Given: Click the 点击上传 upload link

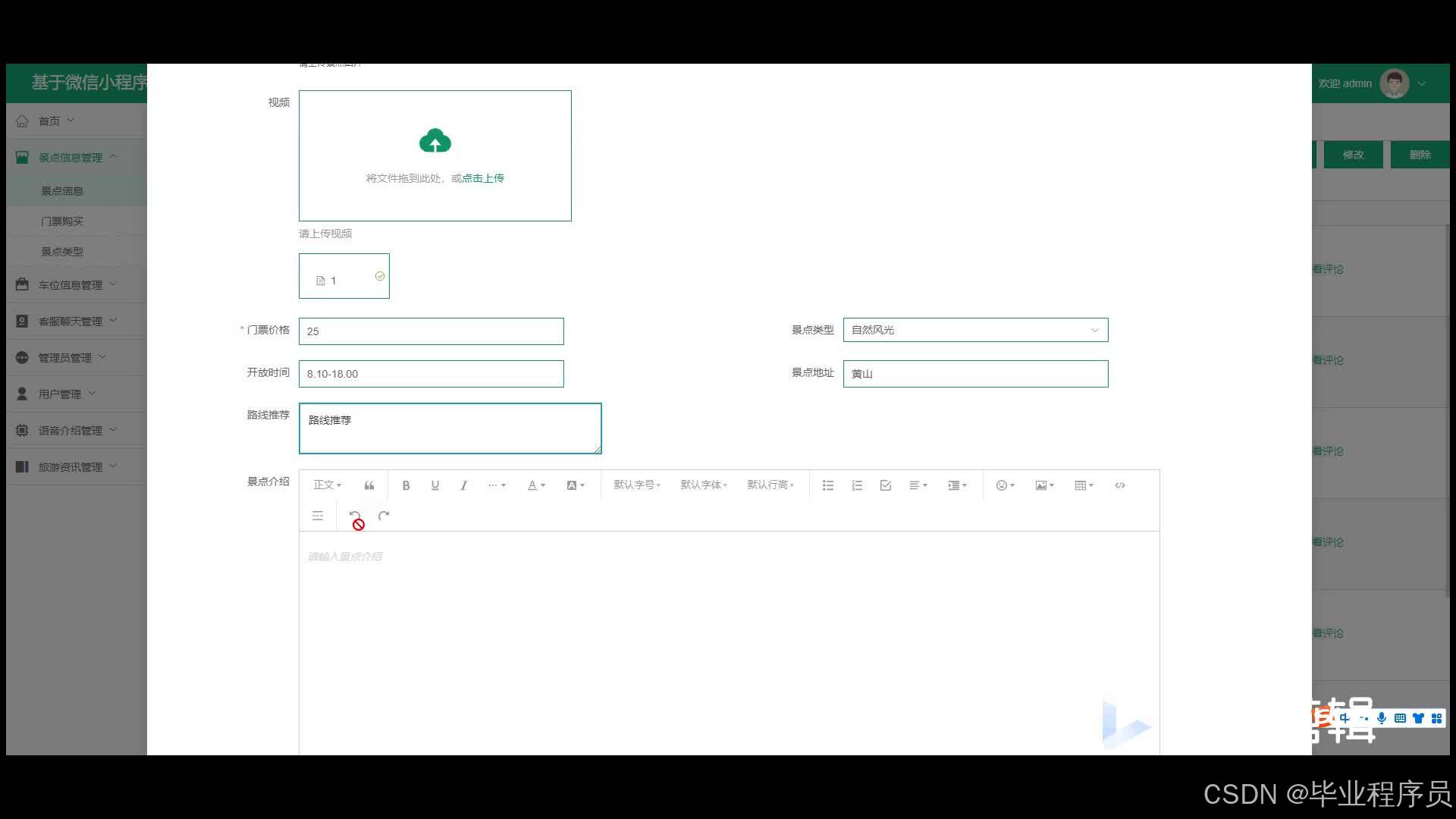Looking at the screenshot, I should coord(483,178).
